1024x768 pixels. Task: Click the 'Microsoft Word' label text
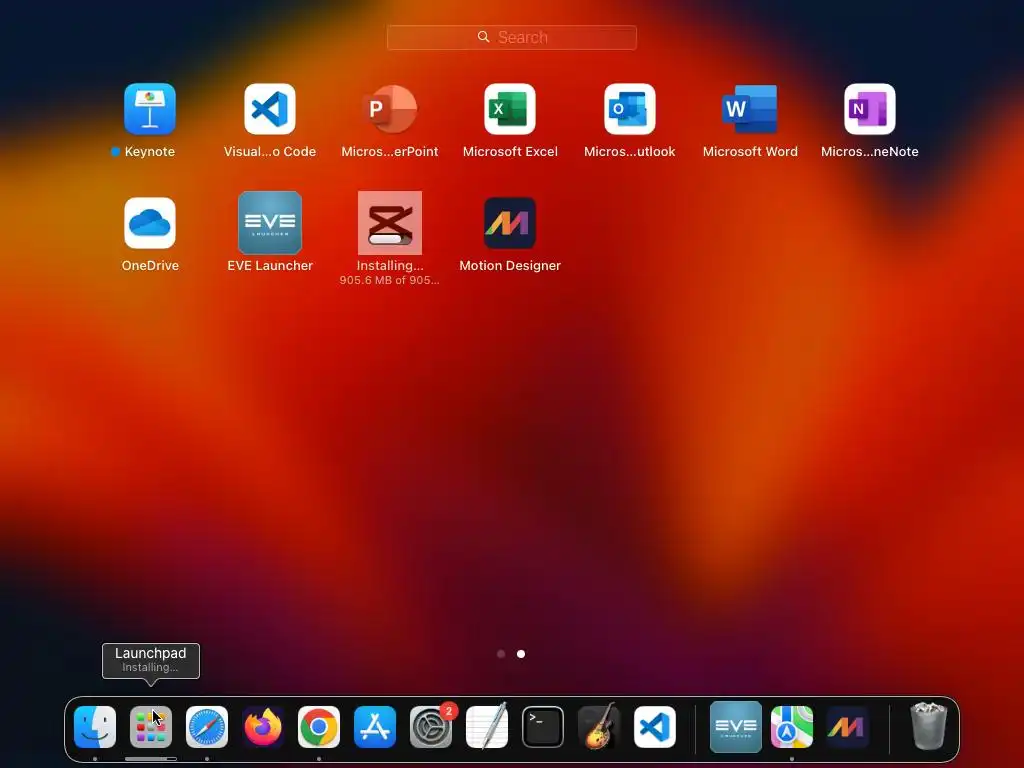pos(750,152)
